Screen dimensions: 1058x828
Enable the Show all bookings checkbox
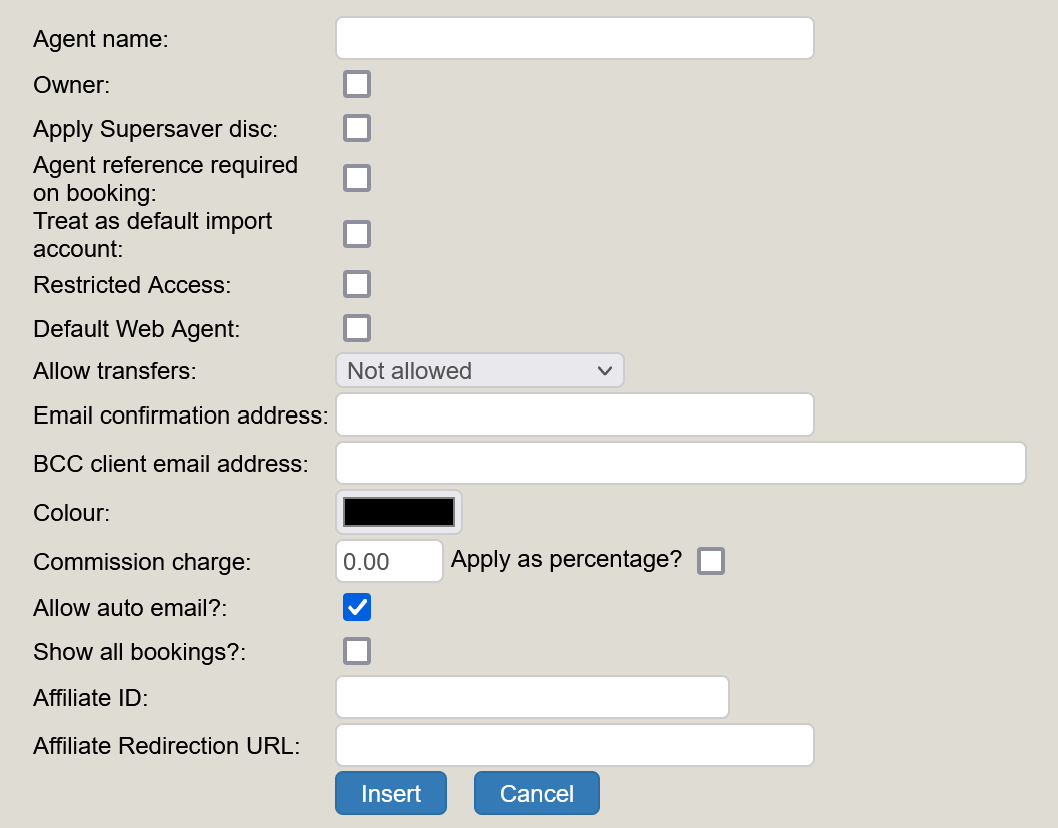pos(357,651)
